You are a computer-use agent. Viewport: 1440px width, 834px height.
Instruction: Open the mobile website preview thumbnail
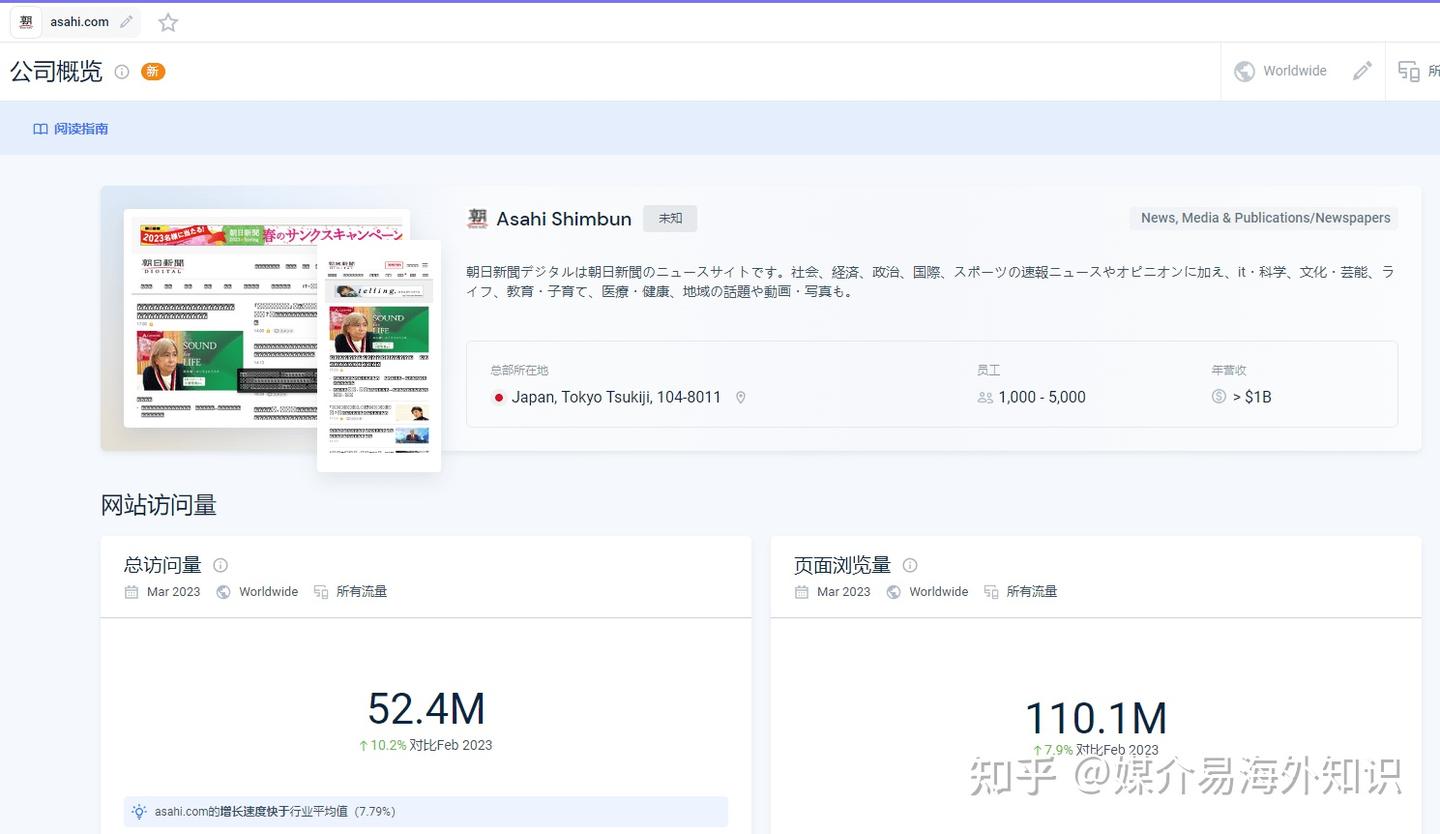point(379,355)
